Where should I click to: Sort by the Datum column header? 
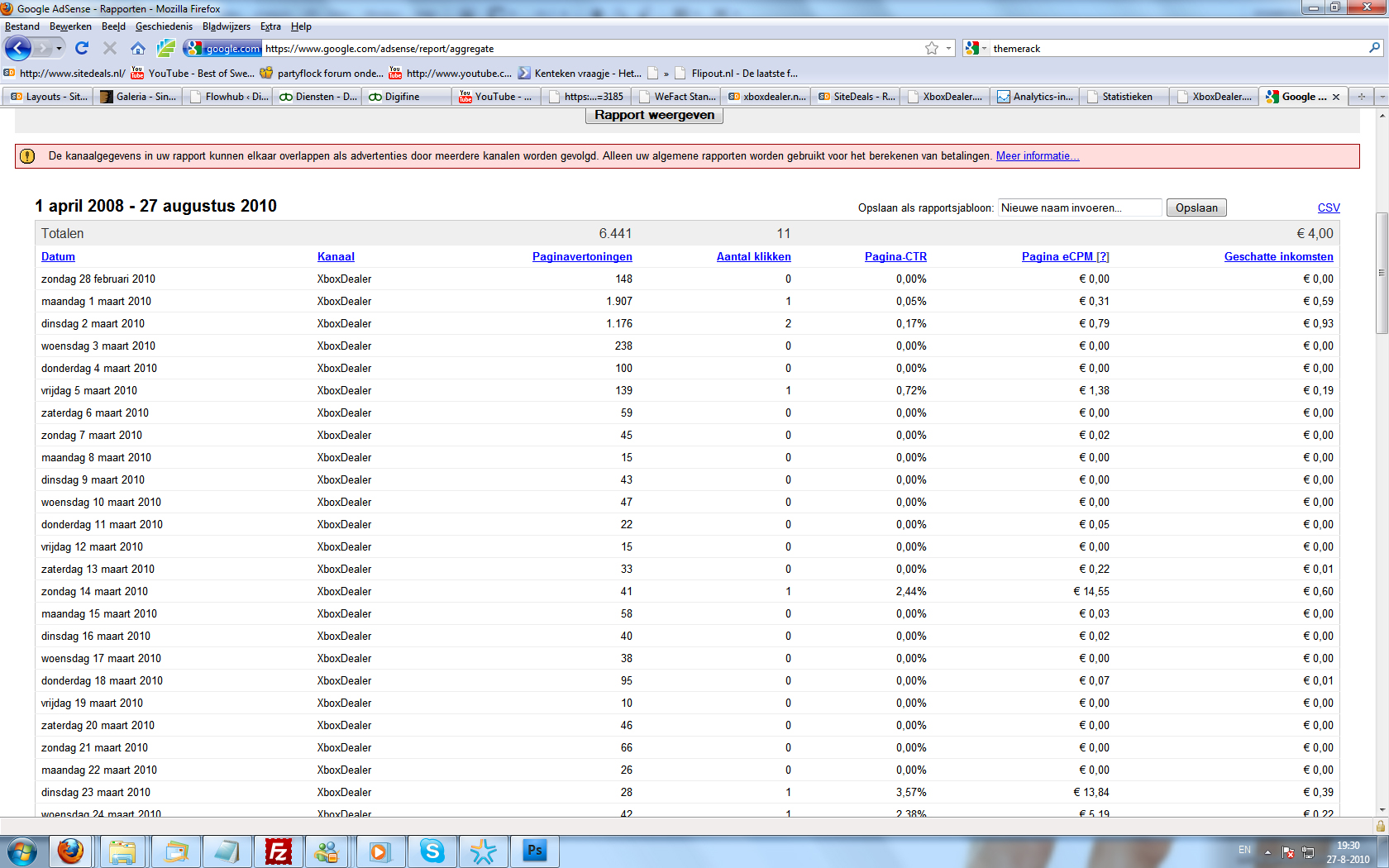point(58,256)
